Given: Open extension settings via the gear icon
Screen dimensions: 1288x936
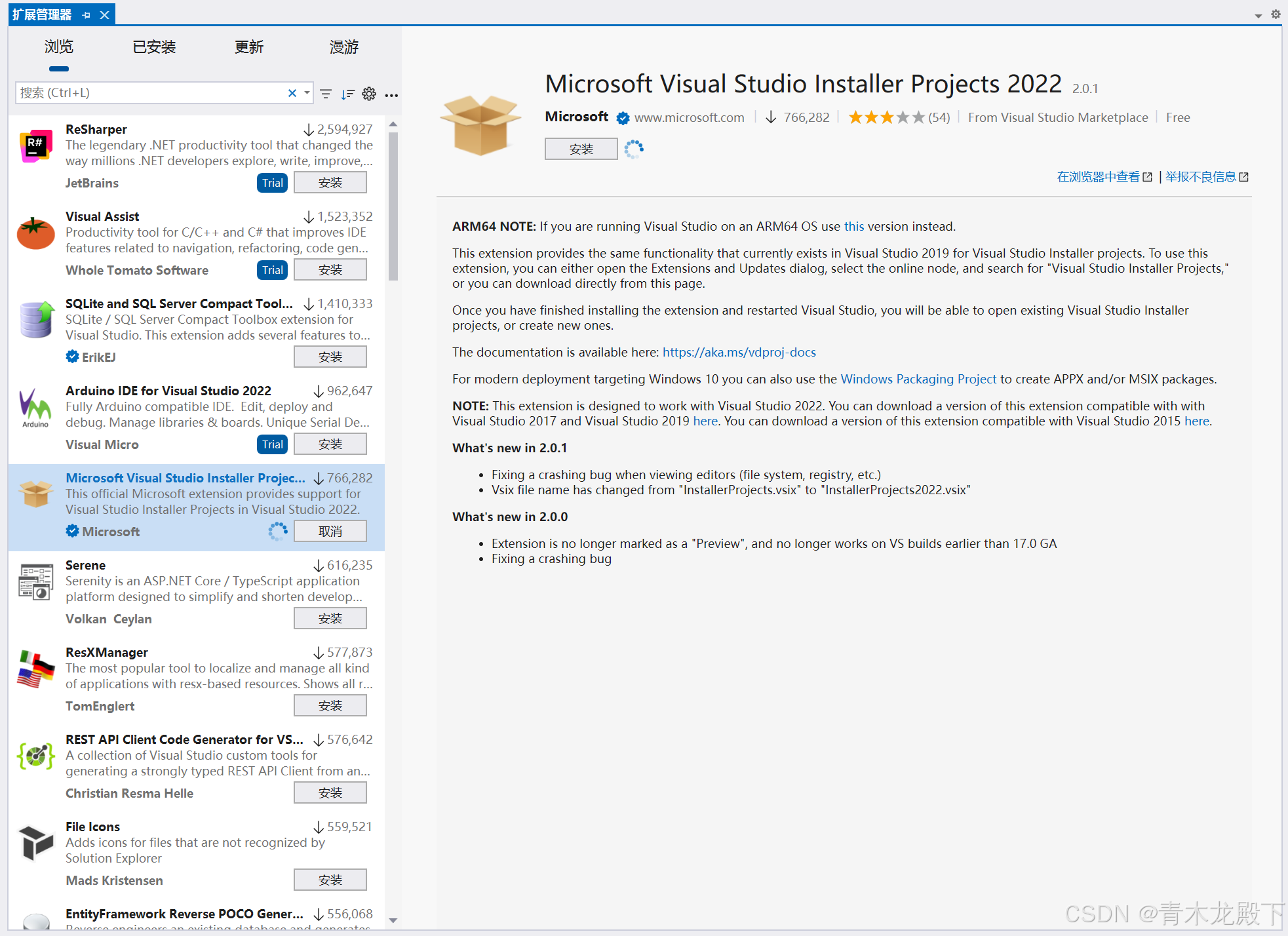Looking at the screenshot, I should pyautogui.click(x=369, y=94).
